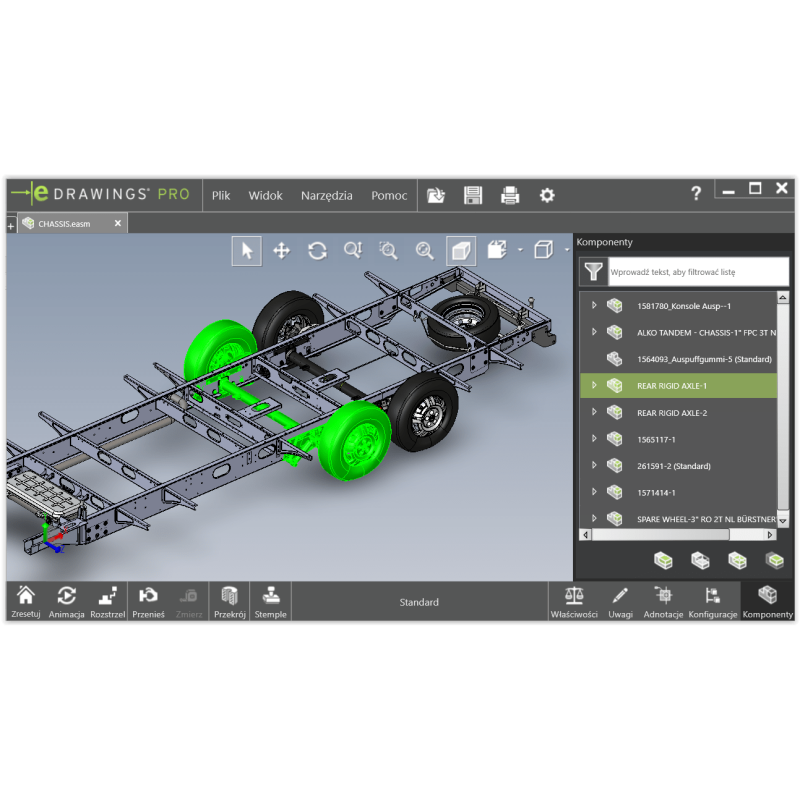The image size is (800, 800).
Task: Click the Print icon in top toolbar
Action: click(x=510, y=195)
